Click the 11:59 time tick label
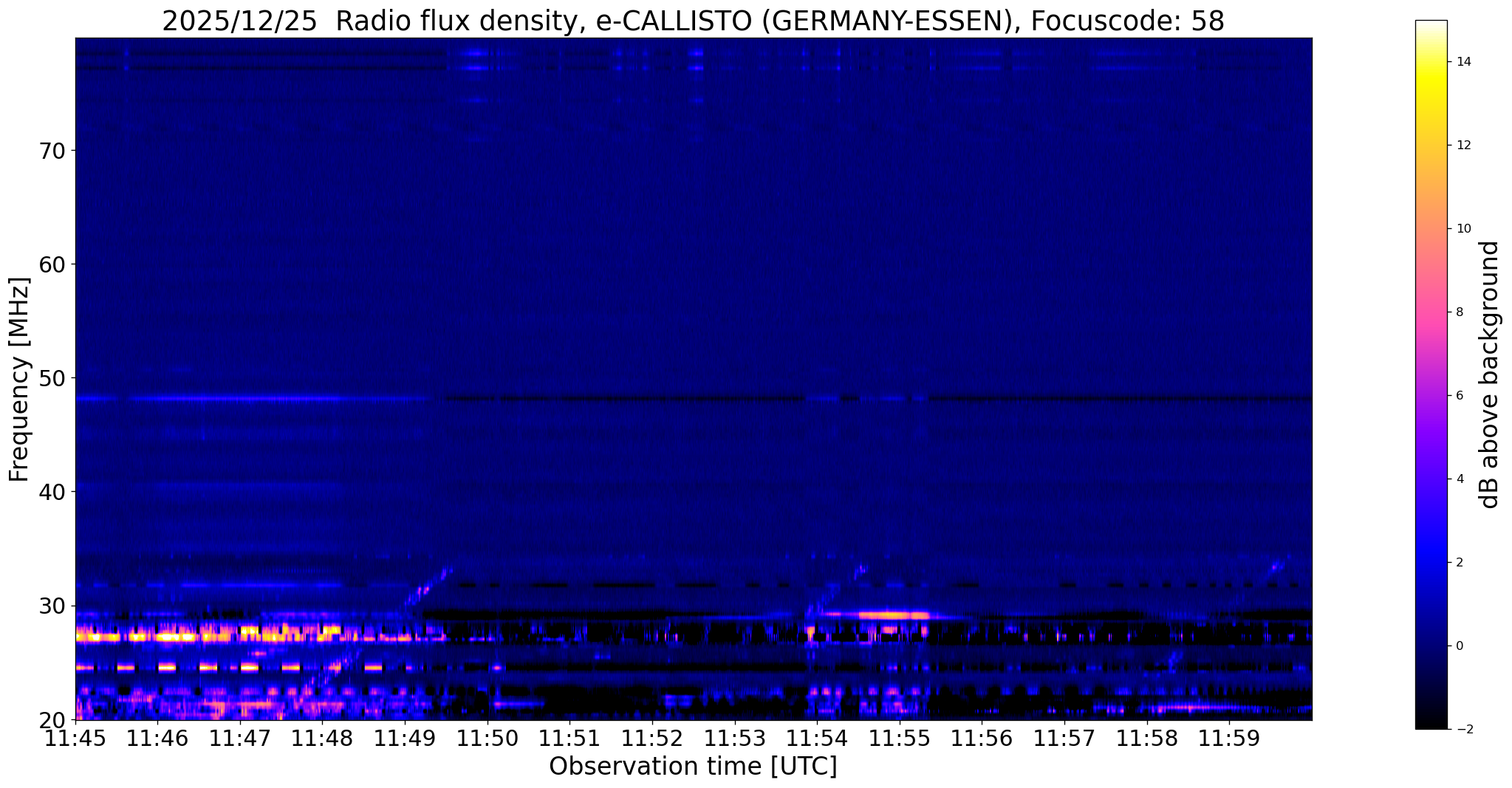The width and height of the screenshot is (1512, 788). [1229, 739]
